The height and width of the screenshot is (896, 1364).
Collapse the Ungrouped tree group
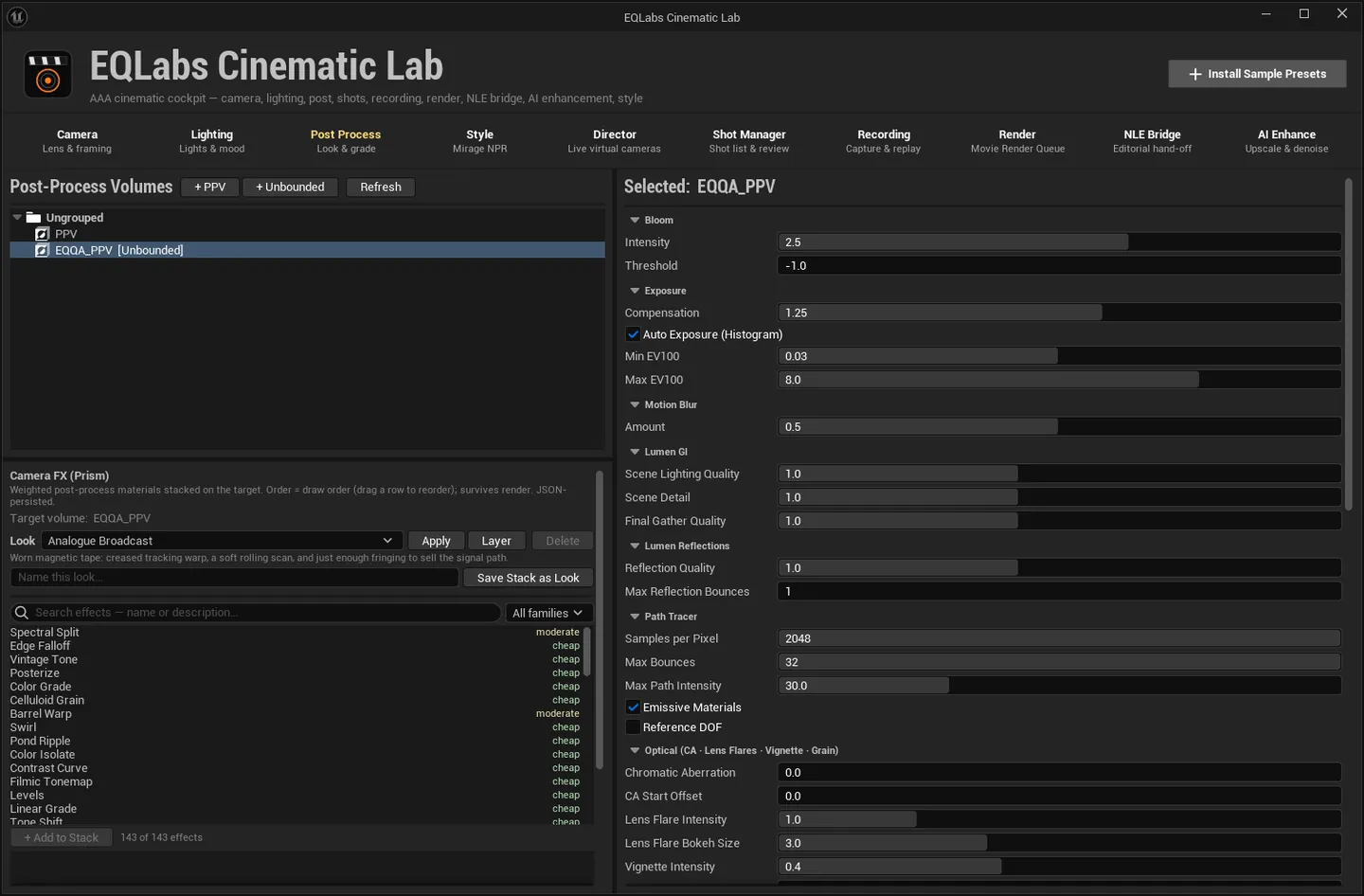point(17,217)
